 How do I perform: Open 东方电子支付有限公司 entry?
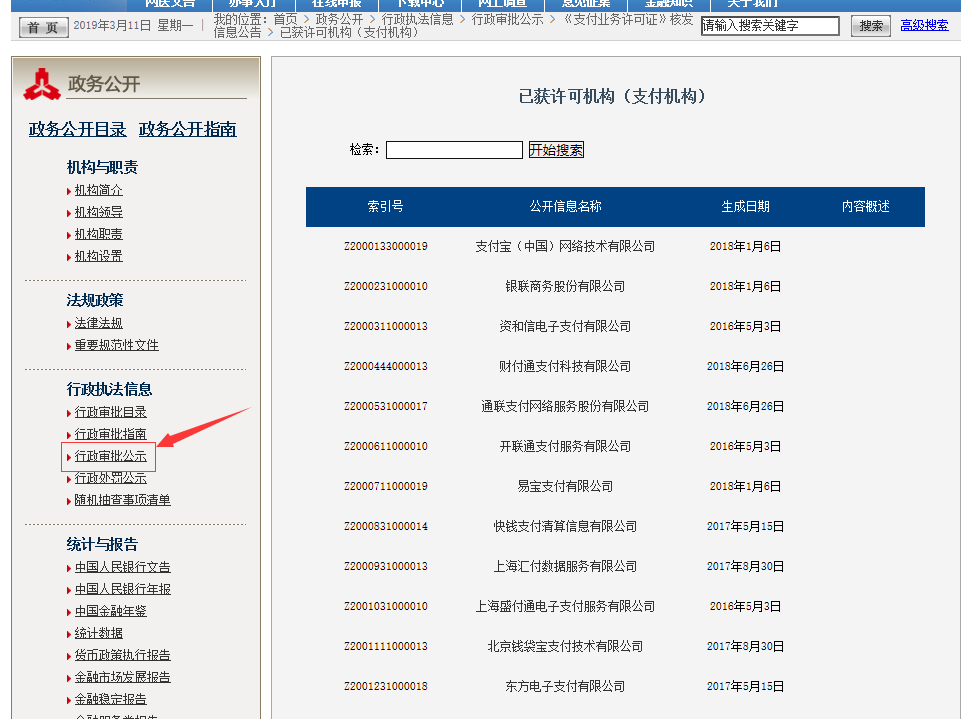click(566, 687)
